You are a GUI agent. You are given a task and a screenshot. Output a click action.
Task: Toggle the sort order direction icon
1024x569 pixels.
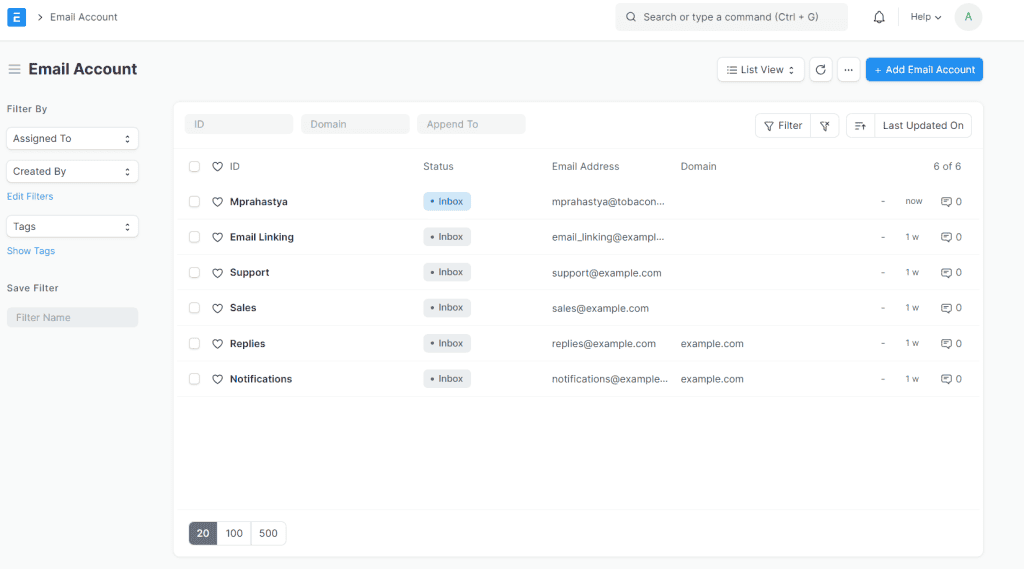(860, 125)
